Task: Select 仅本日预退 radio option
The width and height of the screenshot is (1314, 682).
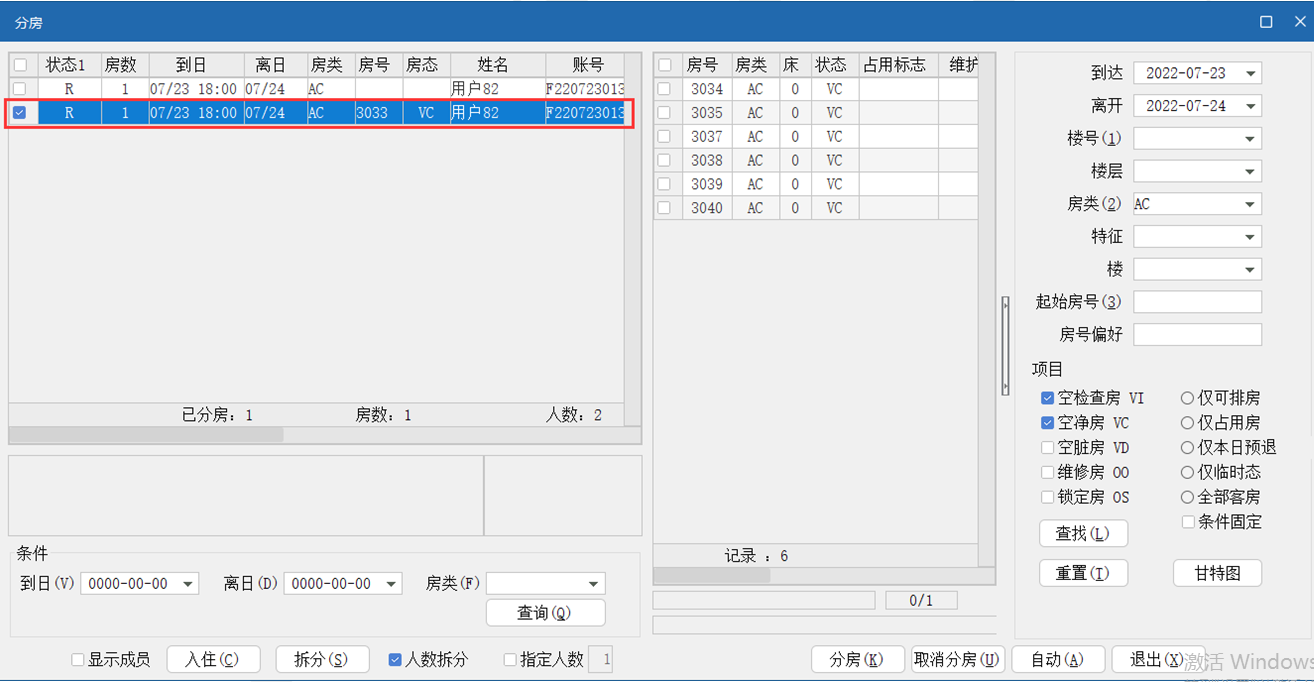Action: point(1188,448)
